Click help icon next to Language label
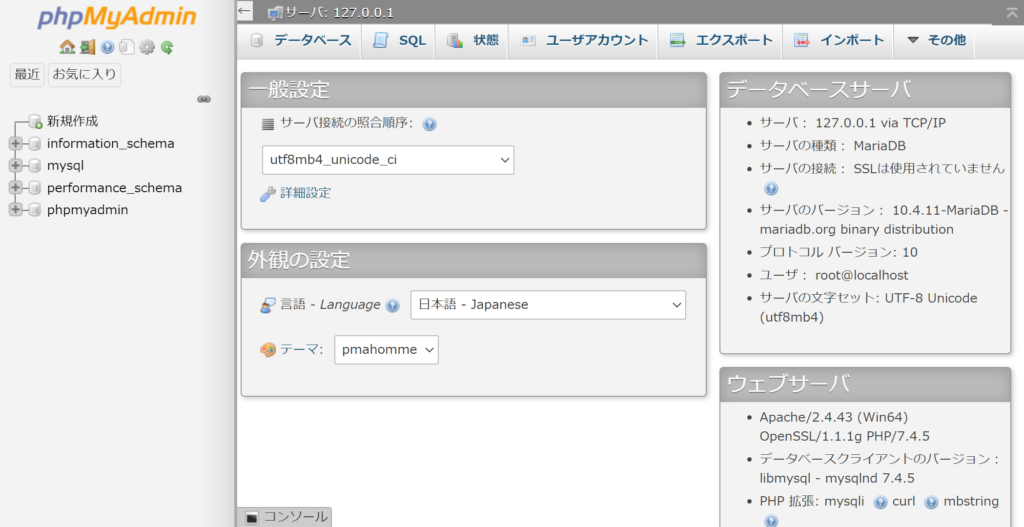This screenshot has width=1024, height=527. tap(392, 306)
